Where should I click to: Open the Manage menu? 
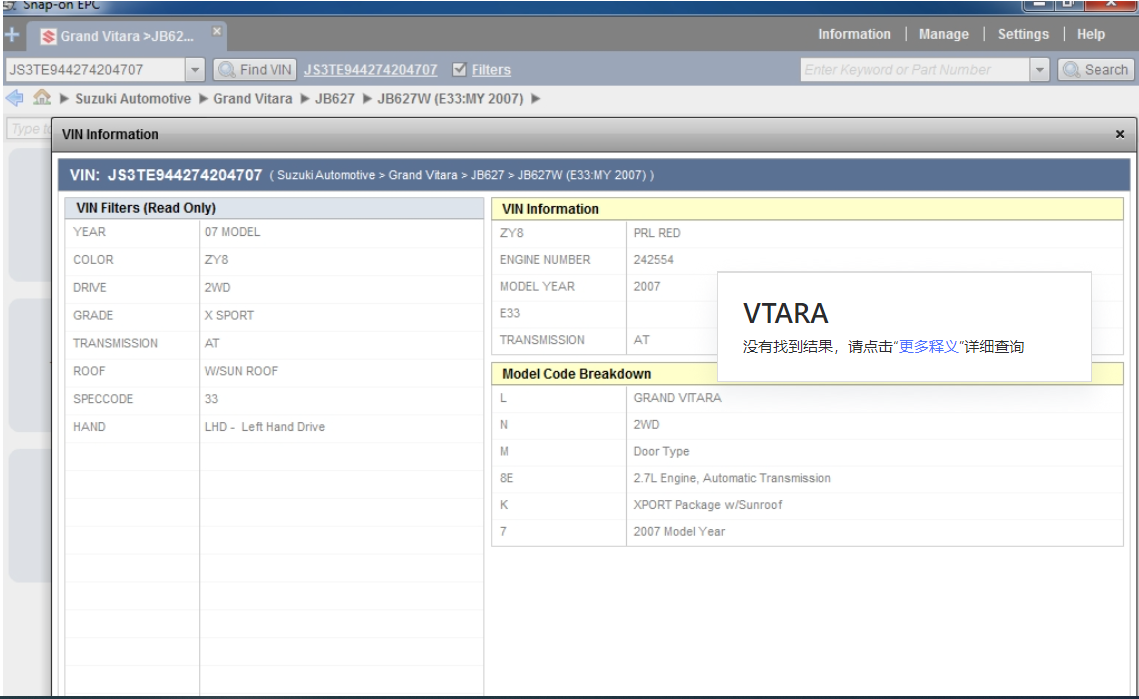(944, 34)
